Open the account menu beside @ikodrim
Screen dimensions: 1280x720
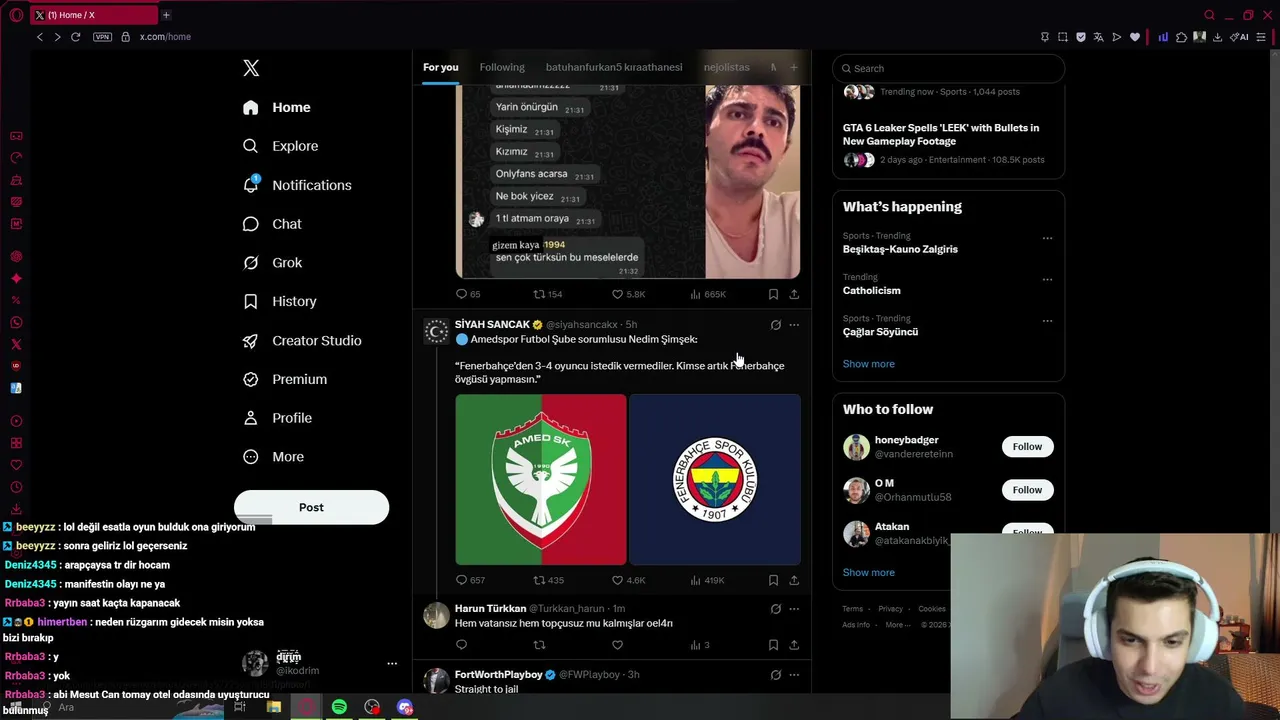392,663
